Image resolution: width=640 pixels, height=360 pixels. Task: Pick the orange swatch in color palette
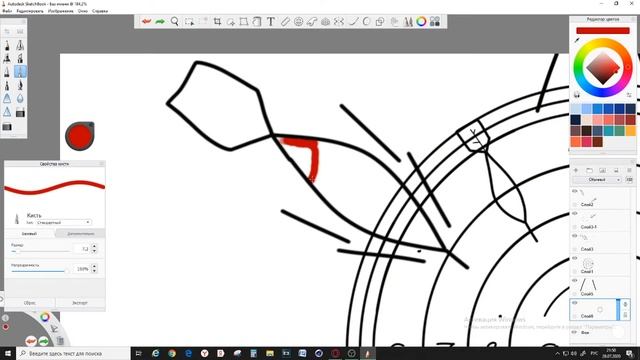pyautogui.click(x=630, y=131)
